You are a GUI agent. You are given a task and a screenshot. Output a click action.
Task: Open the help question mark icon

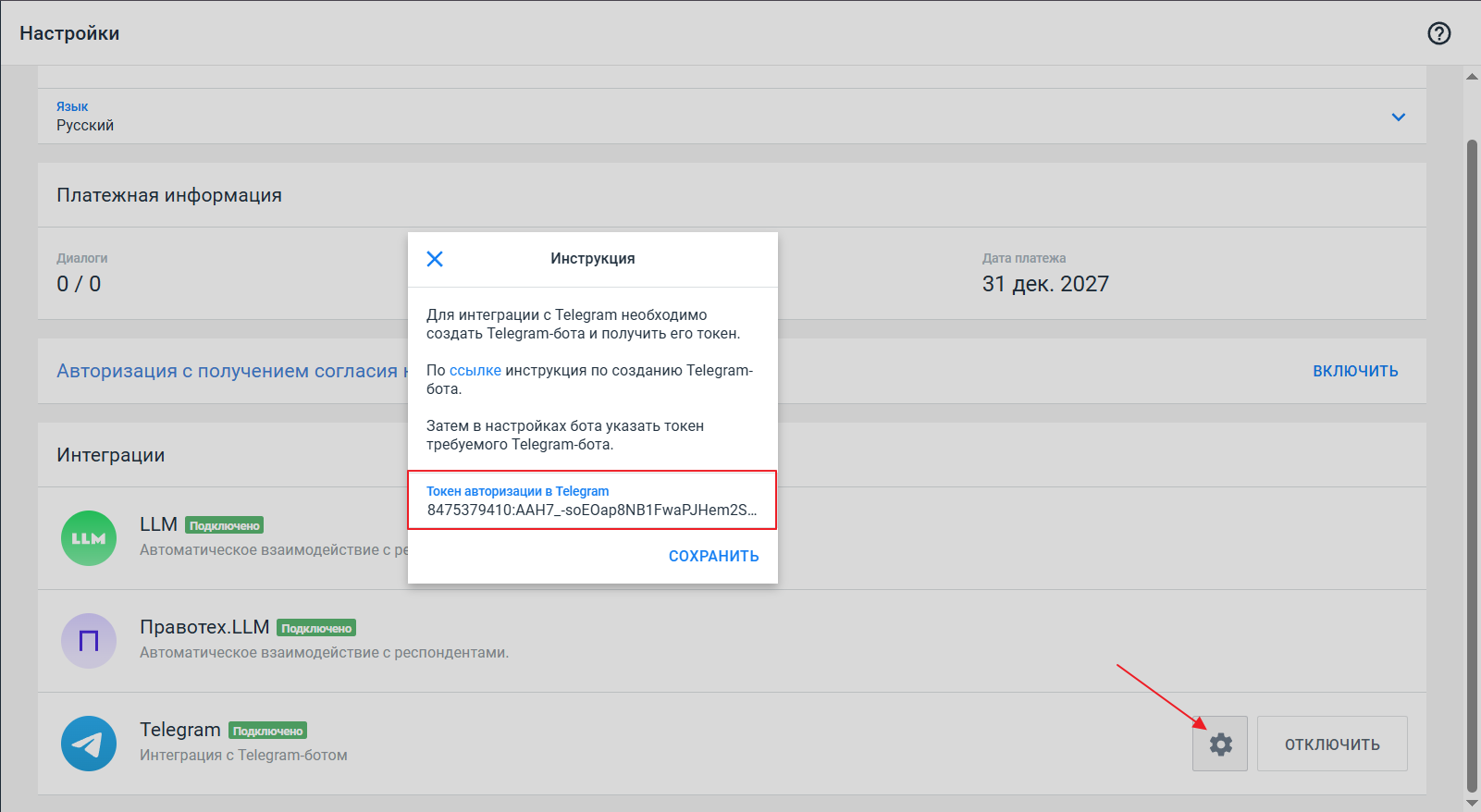[x=1438, y=33]
